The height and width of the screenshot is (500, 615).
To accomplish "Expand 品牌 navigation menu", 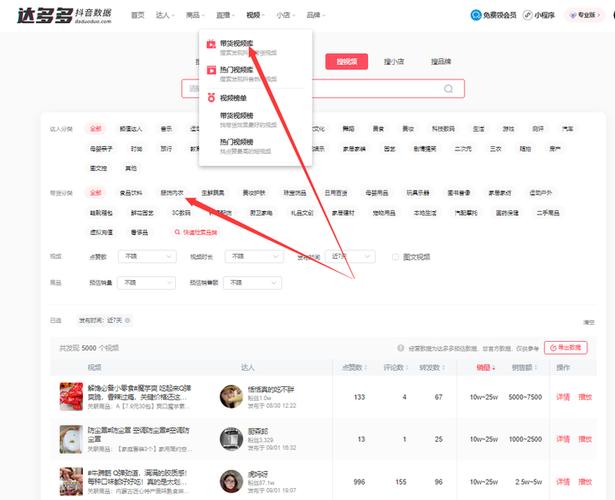I will pos(316,15).
